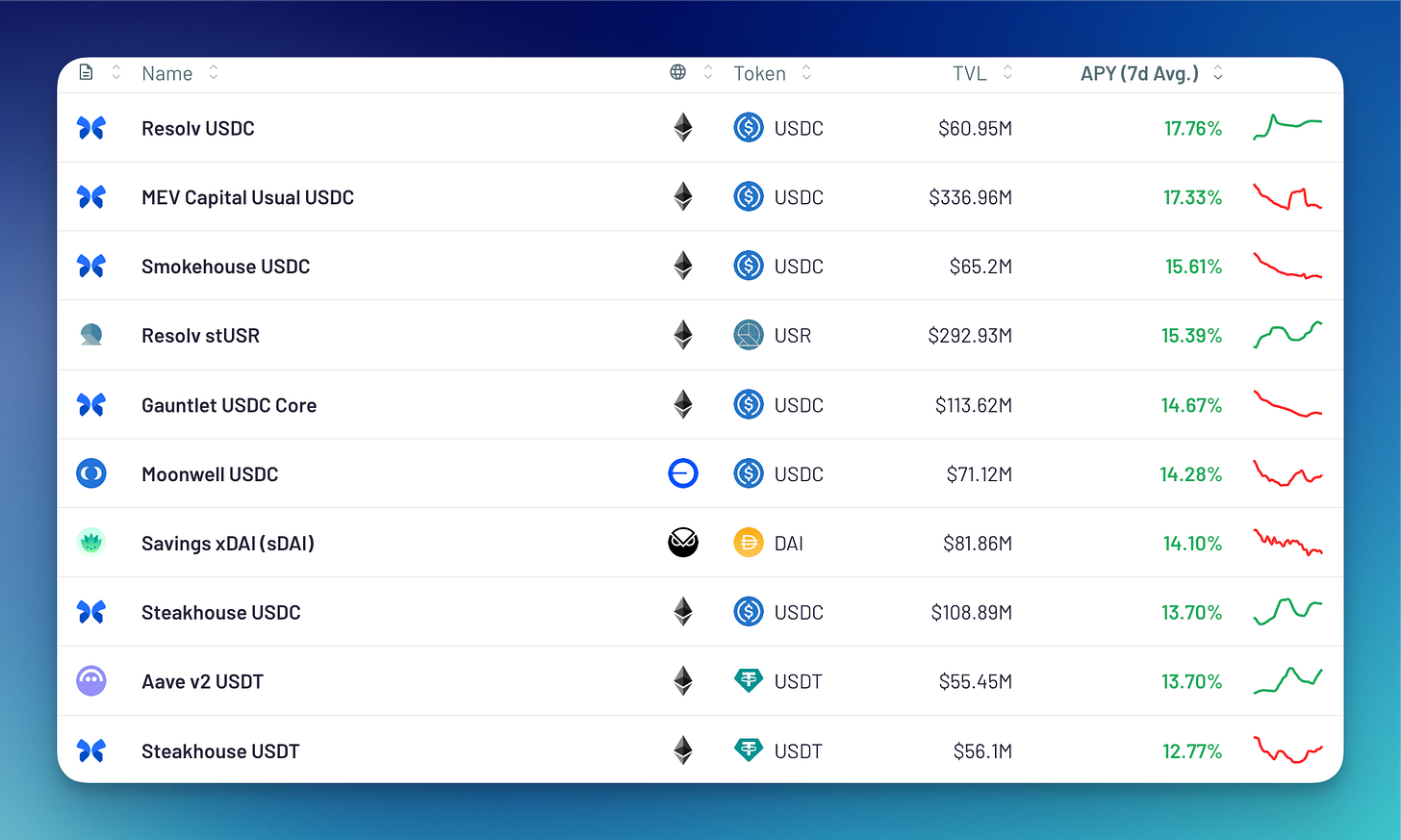Click the USR token label
The image size is (1401, 840).
pos(793,336)
